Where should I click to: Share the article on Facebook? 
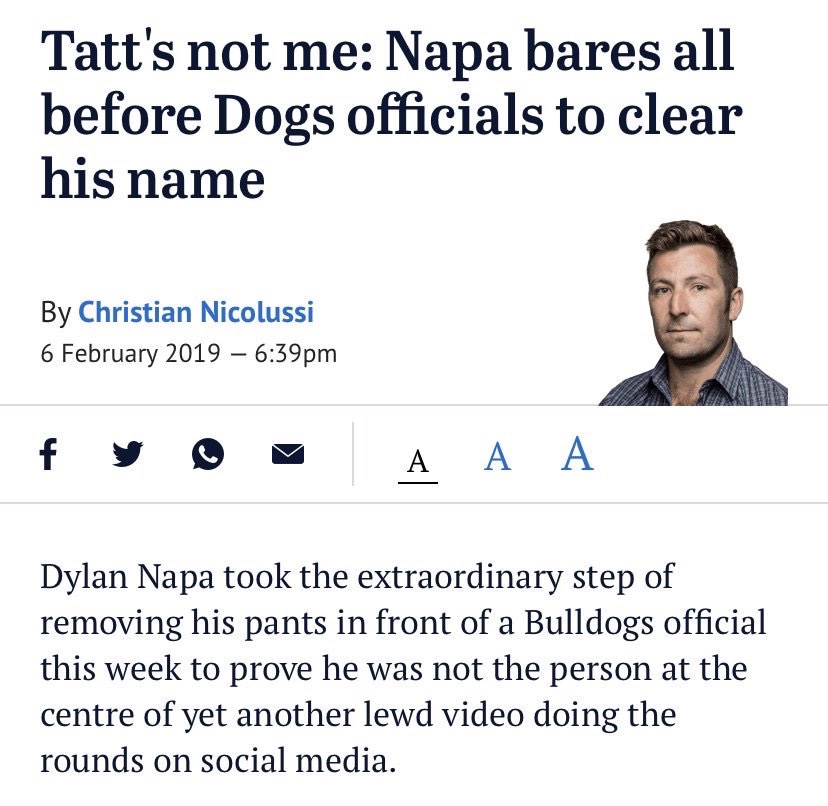click(47, 455)
